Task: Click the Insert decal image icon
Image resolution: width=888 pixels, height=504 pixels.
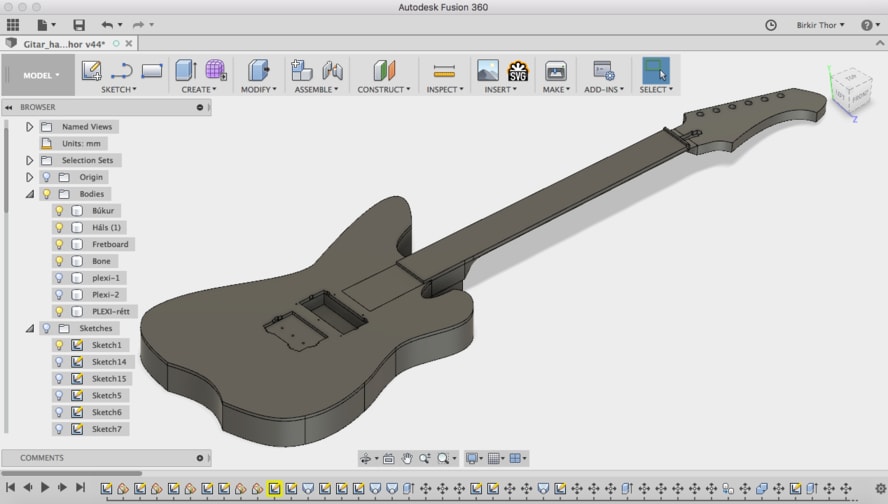Action: point(488,71)
